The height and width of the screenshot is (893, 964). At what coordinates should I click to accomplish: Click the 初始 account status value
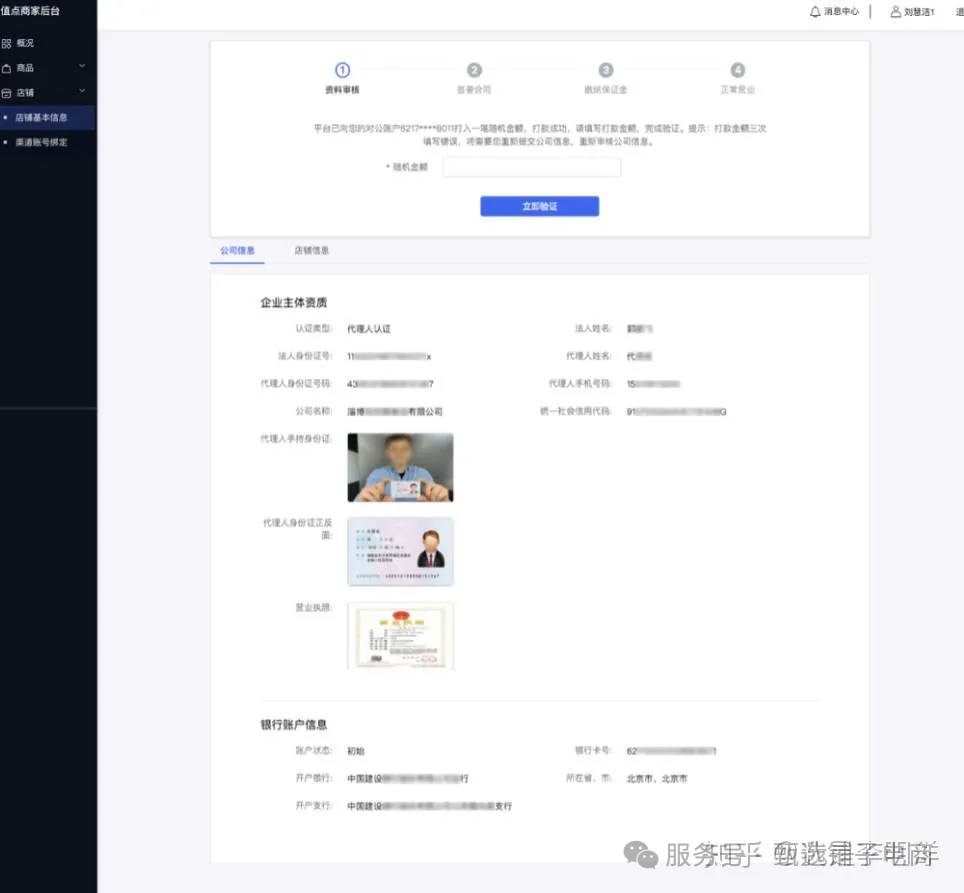coord(355,751)
